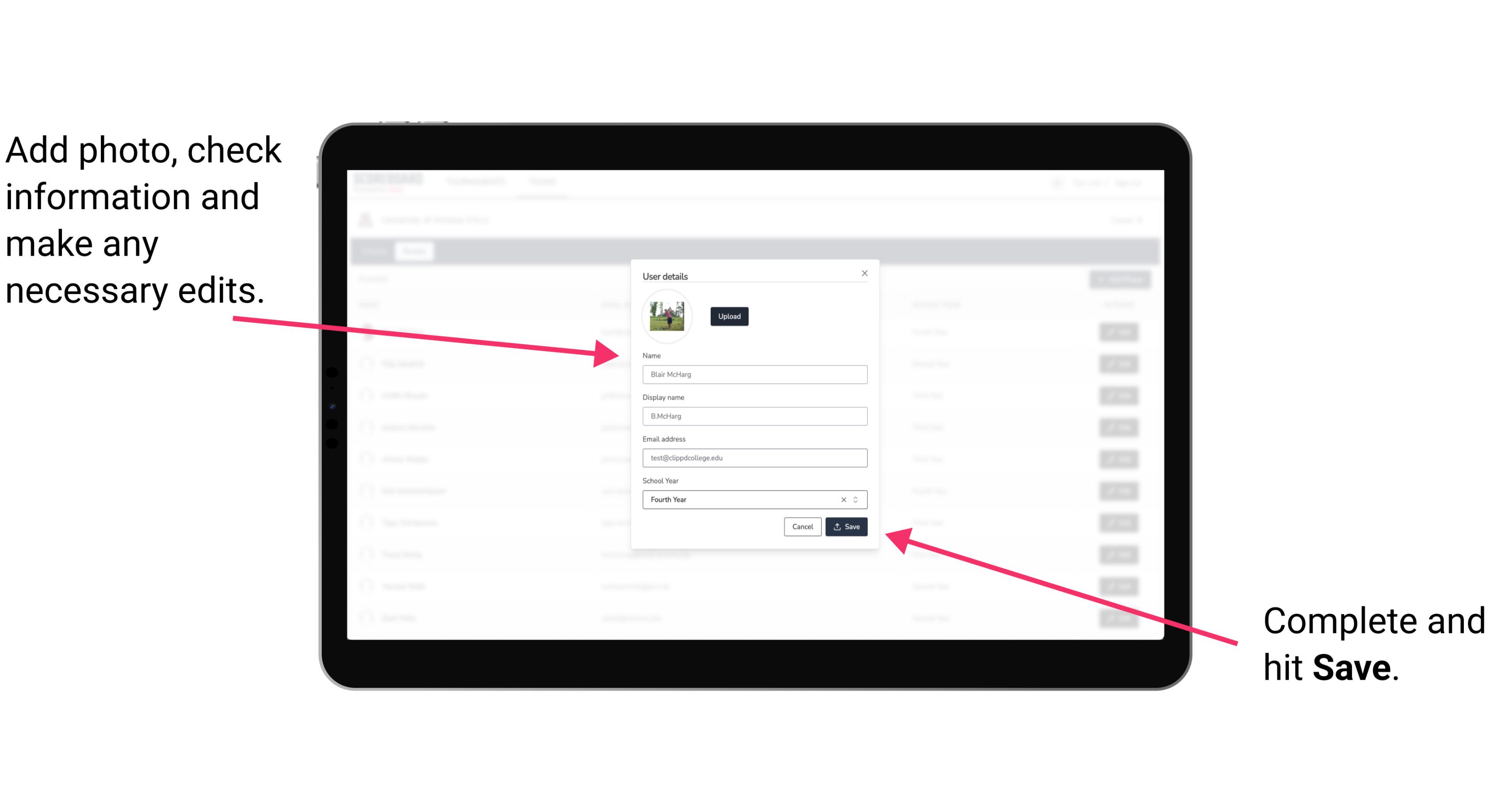Click the profile photo thumbnail

tap(667, 316)
